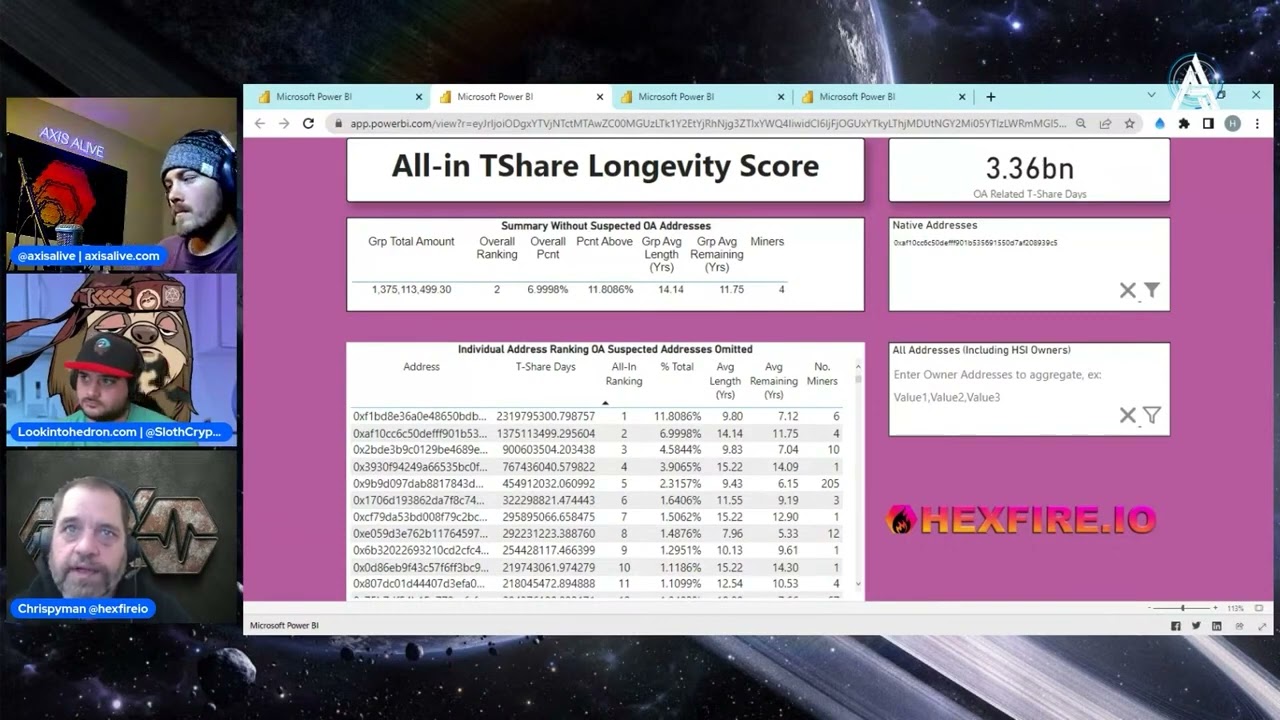This screenshot has width=1280, height=720.
Task: Open the site lock icon info
Action: coord(338,124)
